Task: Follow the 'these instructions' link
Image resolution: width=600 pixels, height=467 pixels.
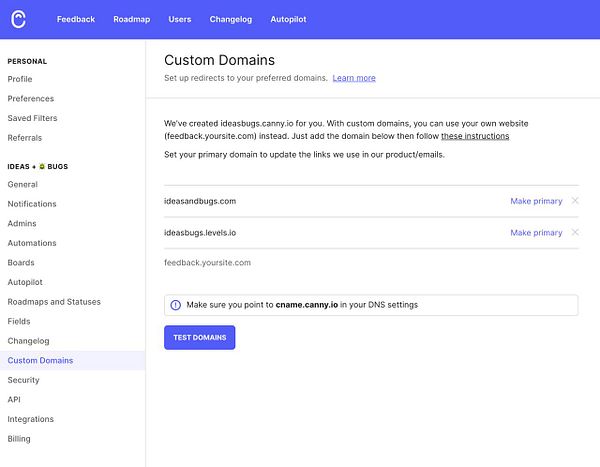Action: [475, 136]
